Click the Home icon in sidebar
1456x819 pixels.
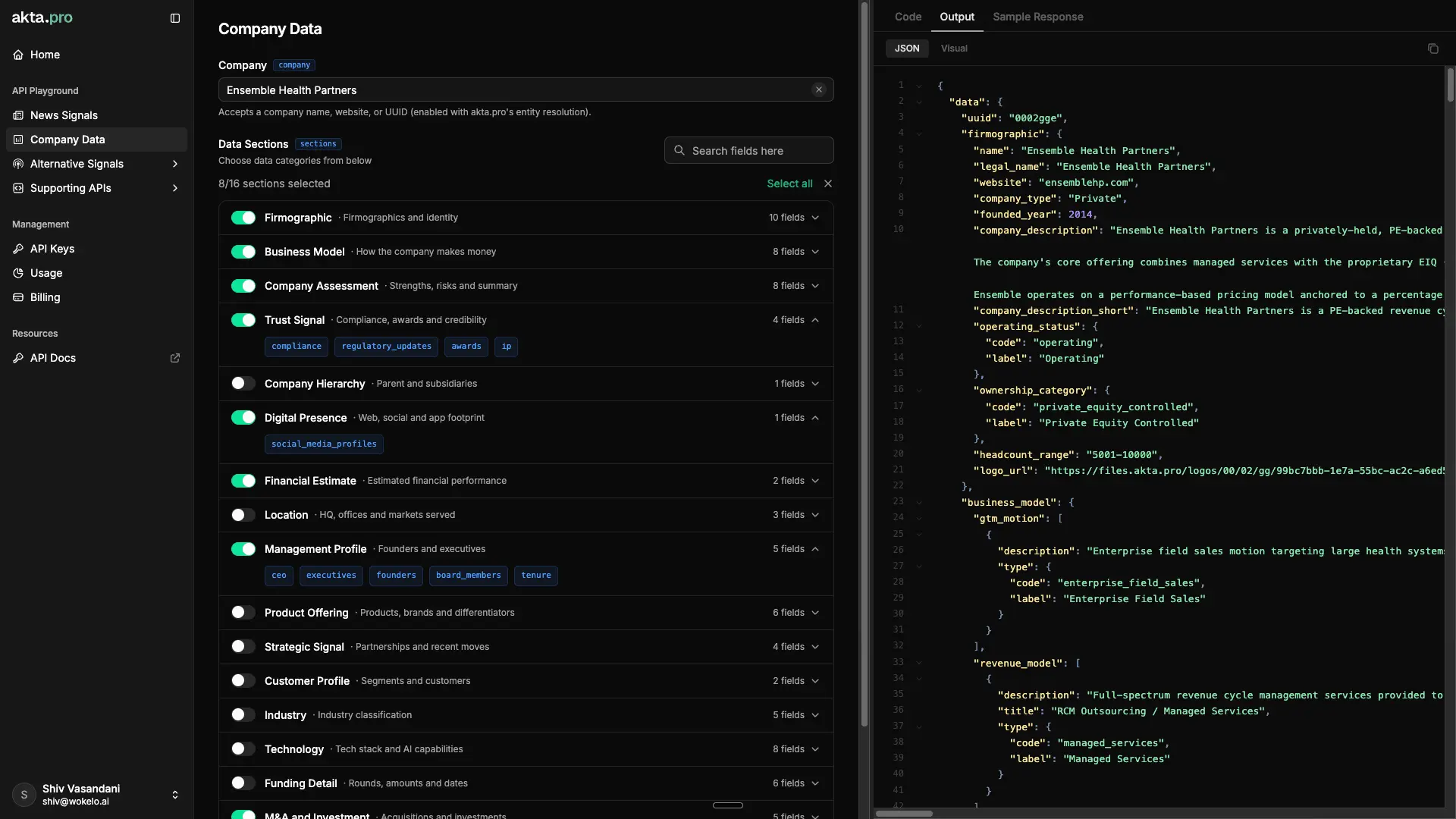coord(18,55)
